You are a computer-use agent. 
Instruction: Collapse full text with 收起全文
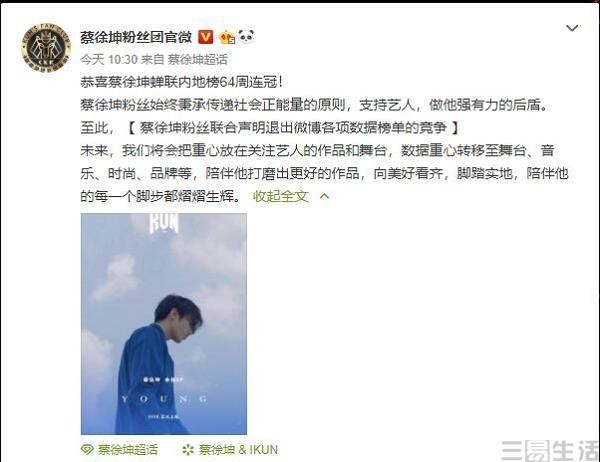(280, 196)
